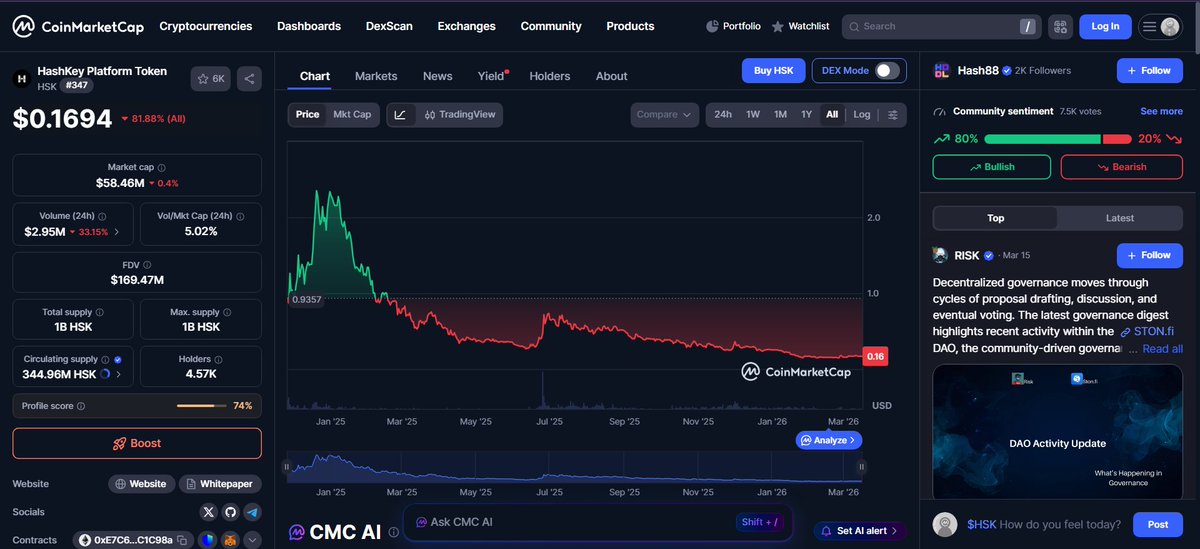Expand Circulating supply details chevron

120,374
